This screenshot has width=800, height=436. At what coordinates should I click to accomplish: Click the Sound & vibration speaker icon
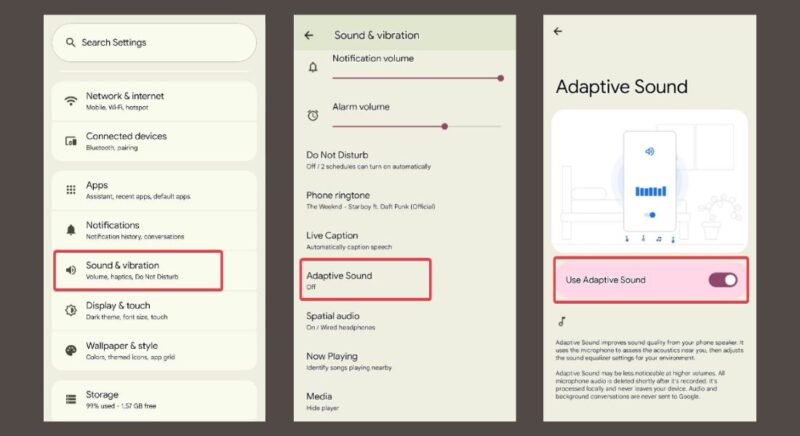[71, 270]
